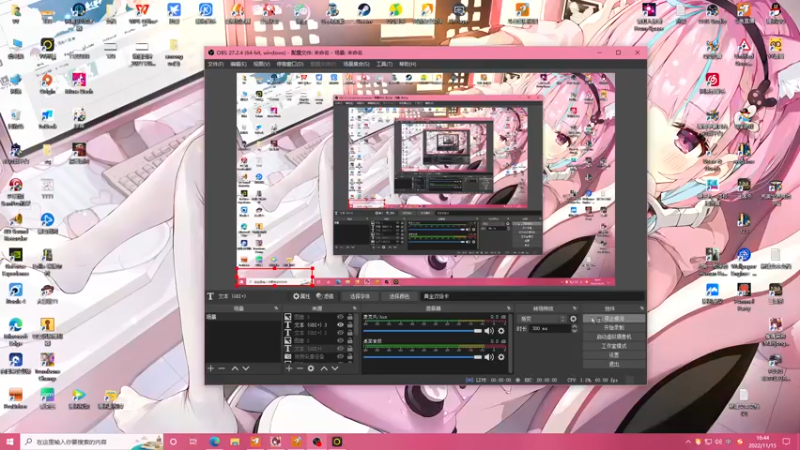Open the 文件(F) menu

click(x=215, y=64)
